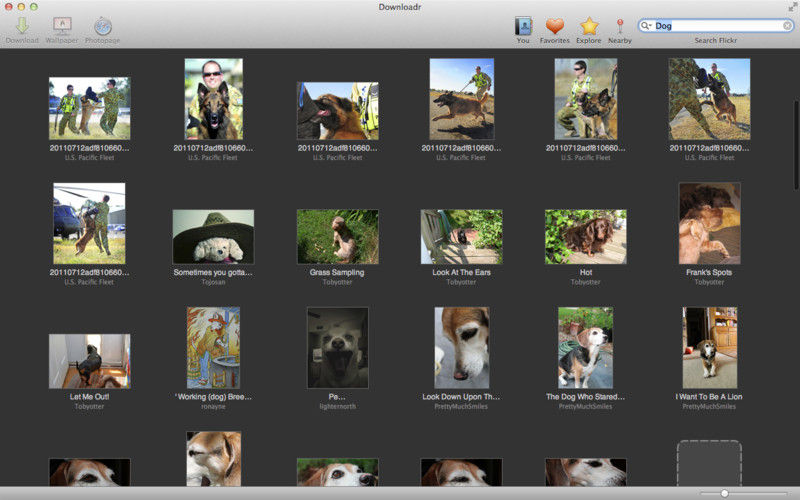Click the author name ronayne

point(213,407)
